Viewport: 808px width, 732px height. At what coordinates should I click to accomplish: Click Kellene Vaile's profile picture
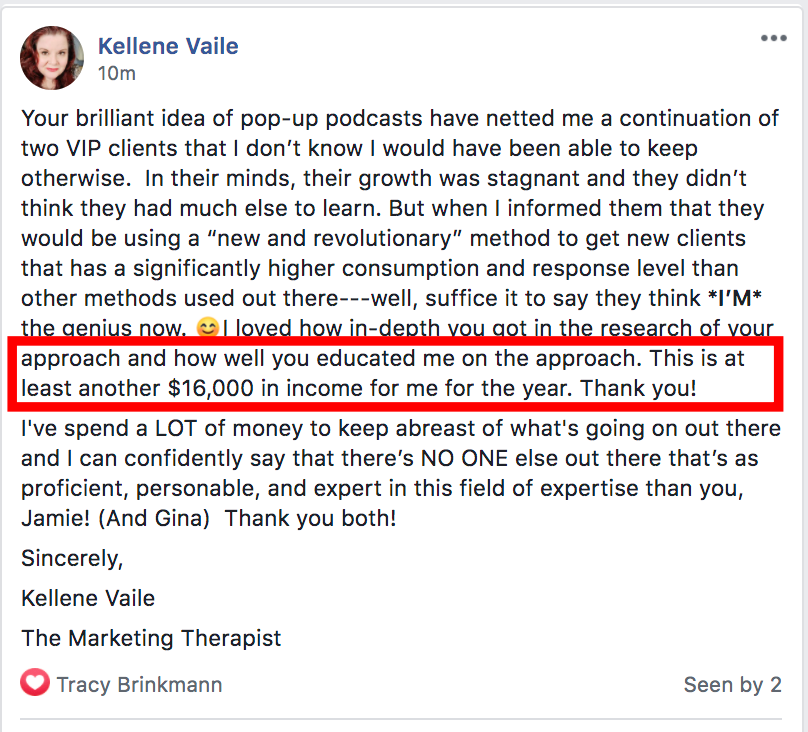click(51, 57)
